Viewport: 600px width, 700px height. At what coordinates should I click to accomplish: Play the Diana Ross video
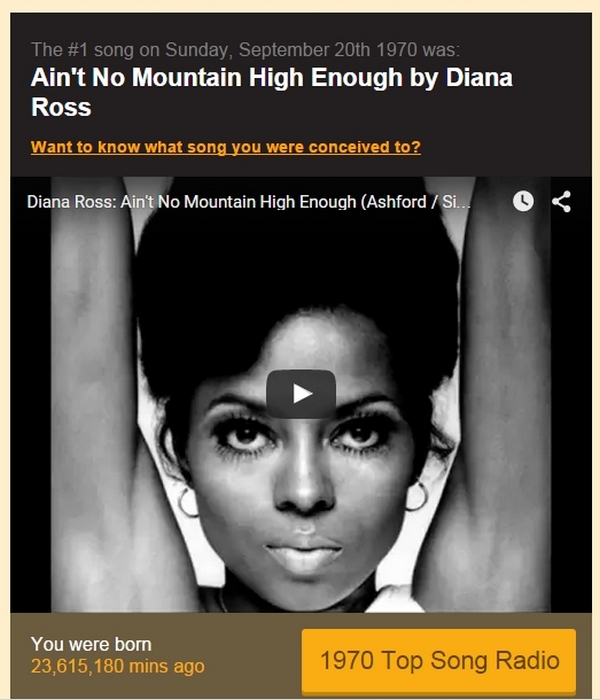coord(301,394)
